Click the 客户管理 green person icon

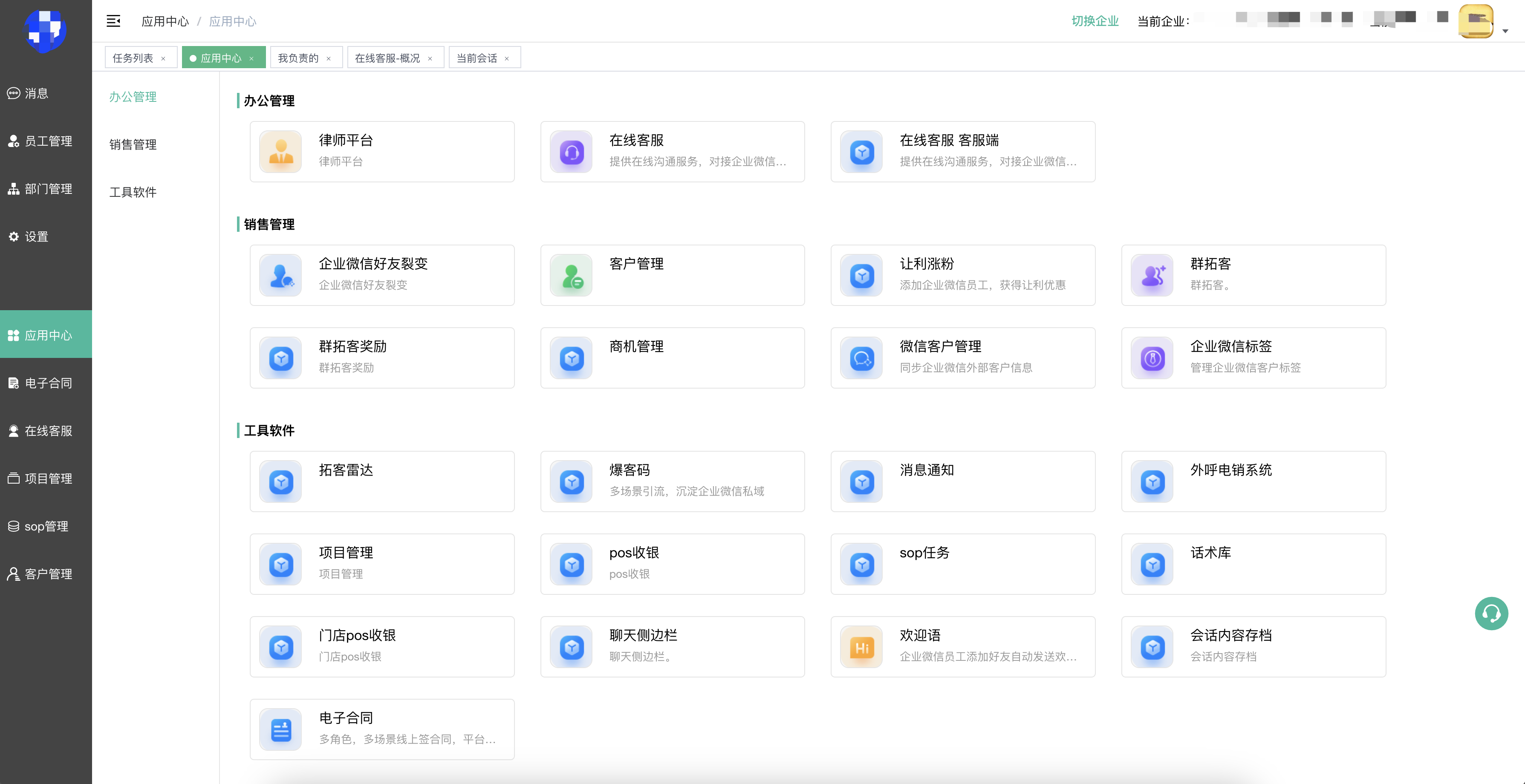tap(571, 276)
